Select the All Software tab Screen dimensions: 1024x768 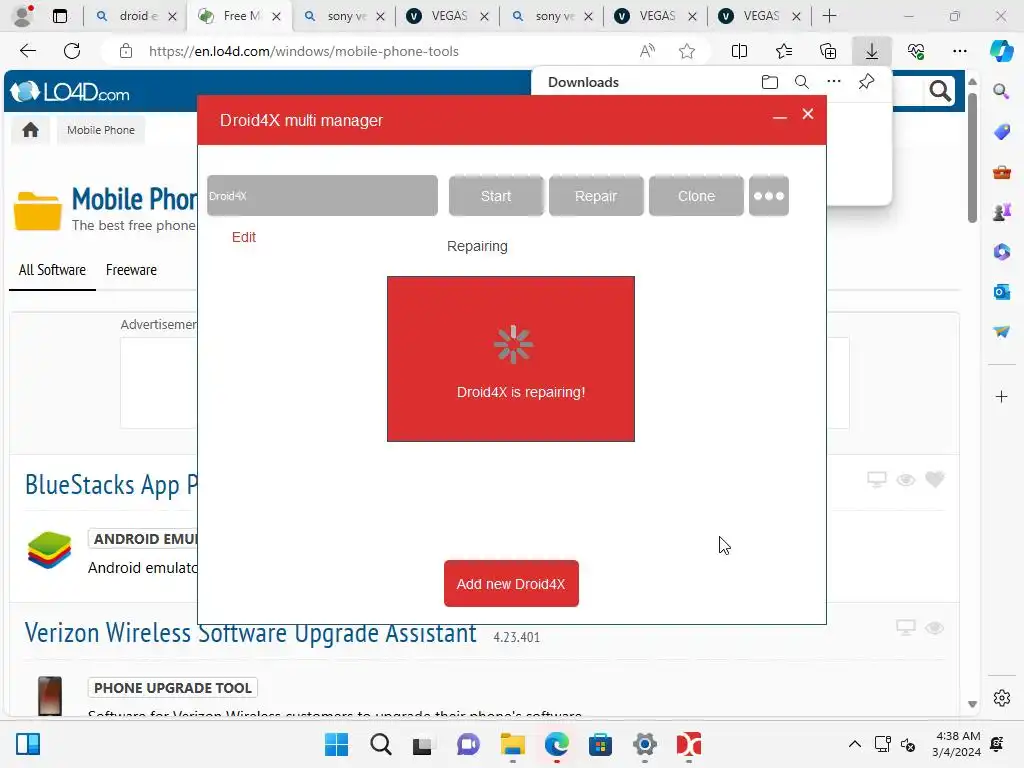pos(52,270)
